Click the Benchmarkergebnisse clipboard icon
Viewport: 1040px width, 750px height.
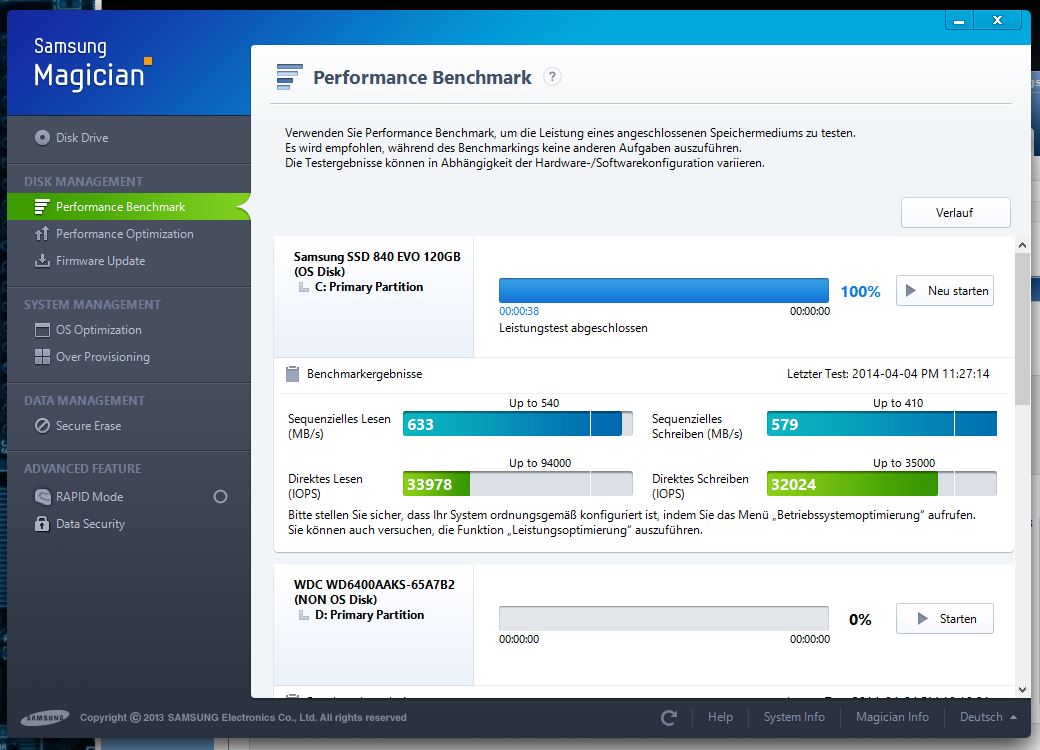tap(292, 374)
